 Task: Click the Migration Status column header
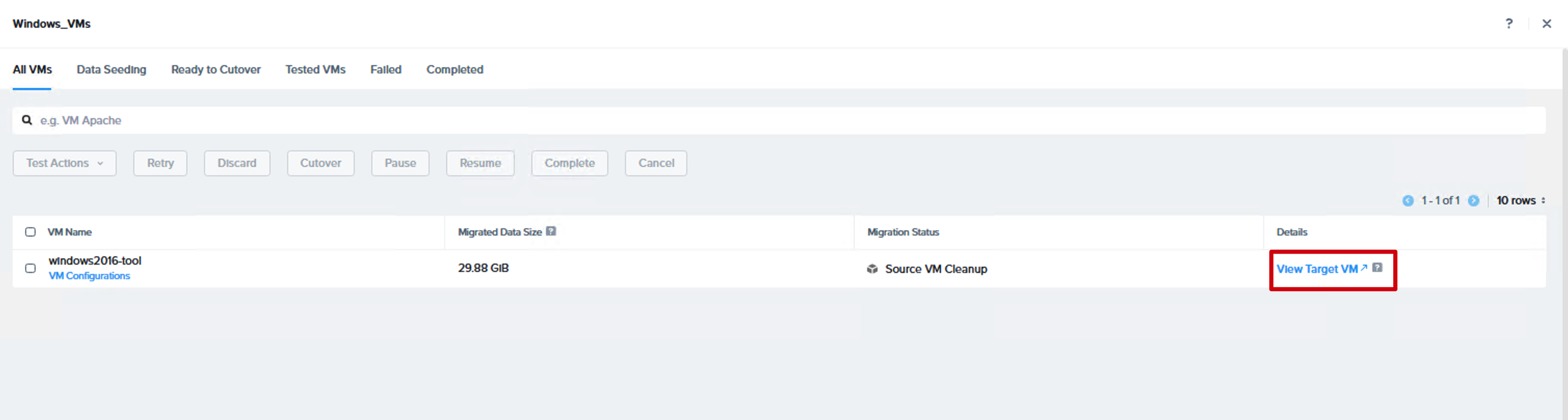[x=903, y=232]
